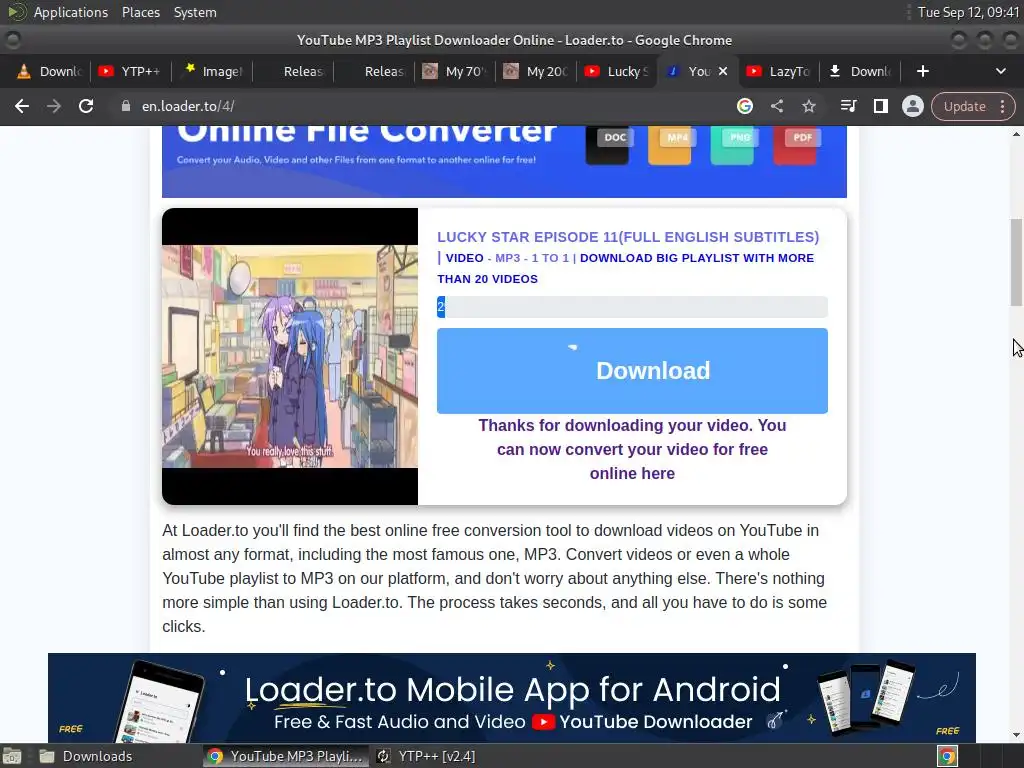Go back to the previous page
The width and height of the screenshot is (1024, 768).
[x=22, y=106]
